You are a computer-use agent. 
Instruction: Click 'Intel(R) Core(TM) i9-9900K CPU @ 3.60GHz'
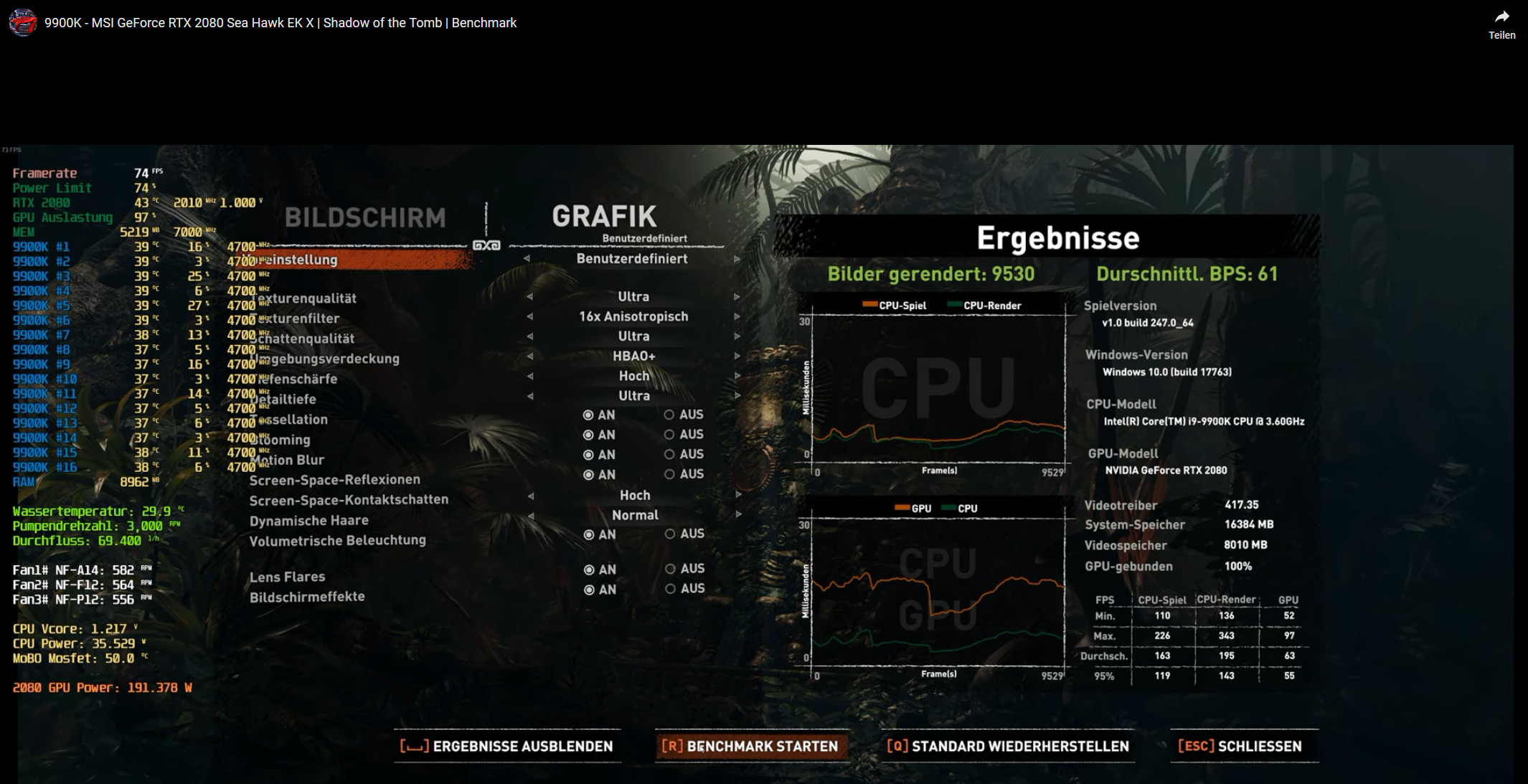click(x=1204, y=422)
